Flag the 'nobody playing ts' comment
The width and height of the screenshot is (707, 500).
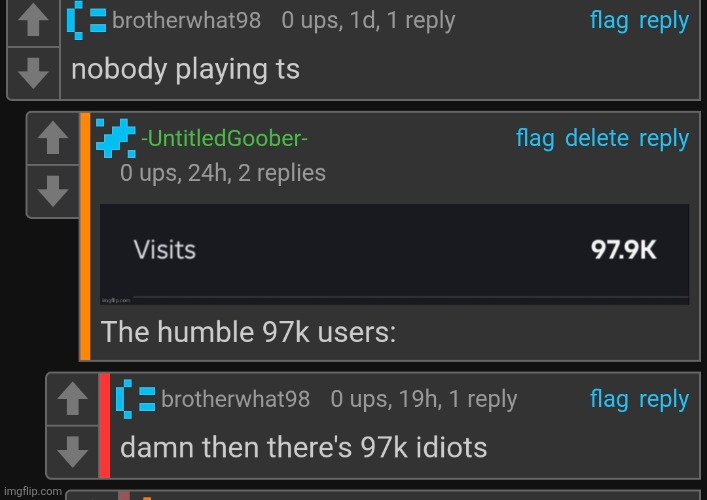(609, 21)
